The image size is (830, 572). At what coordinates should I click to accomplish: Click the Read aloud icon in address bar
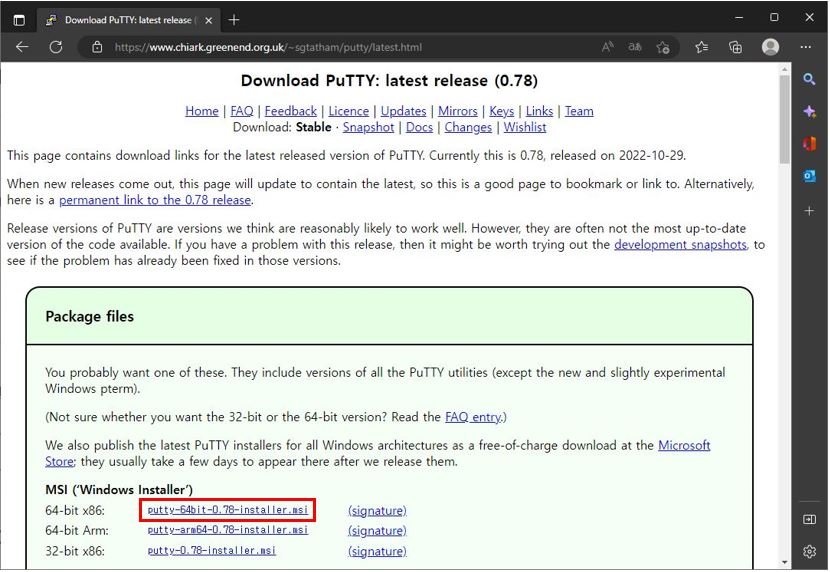608,47
